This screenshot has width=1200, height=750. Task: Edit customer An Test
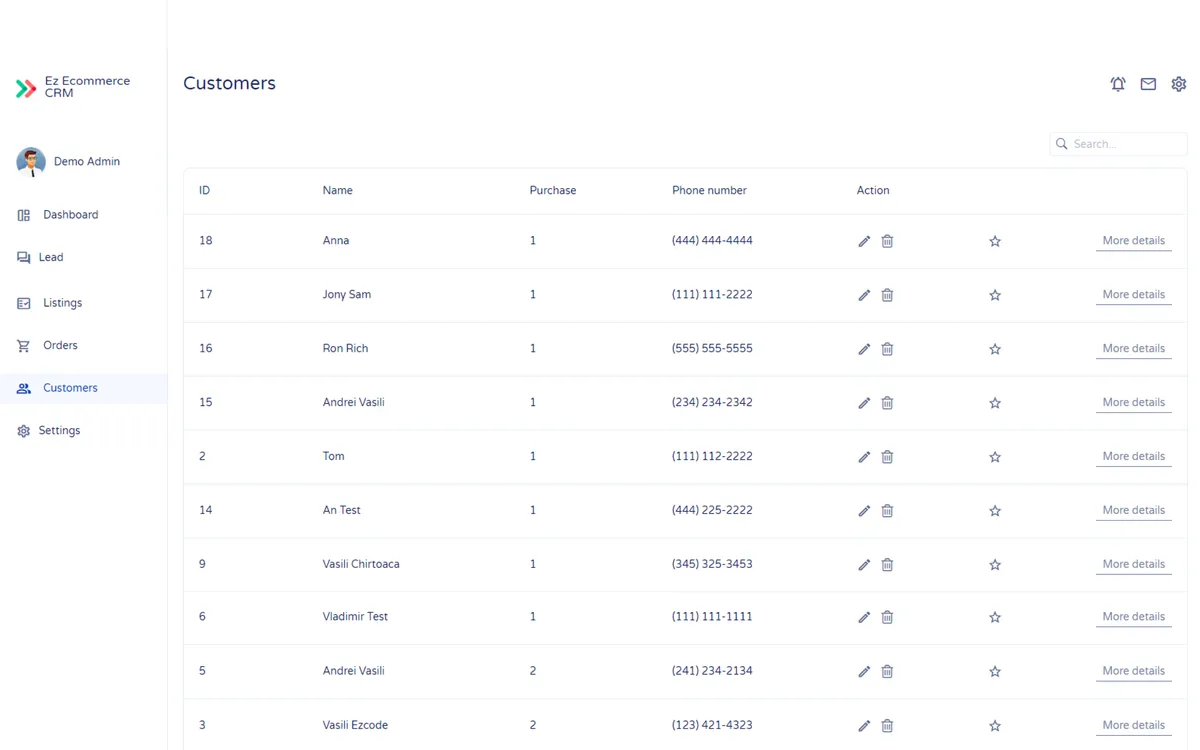[864, 511]
